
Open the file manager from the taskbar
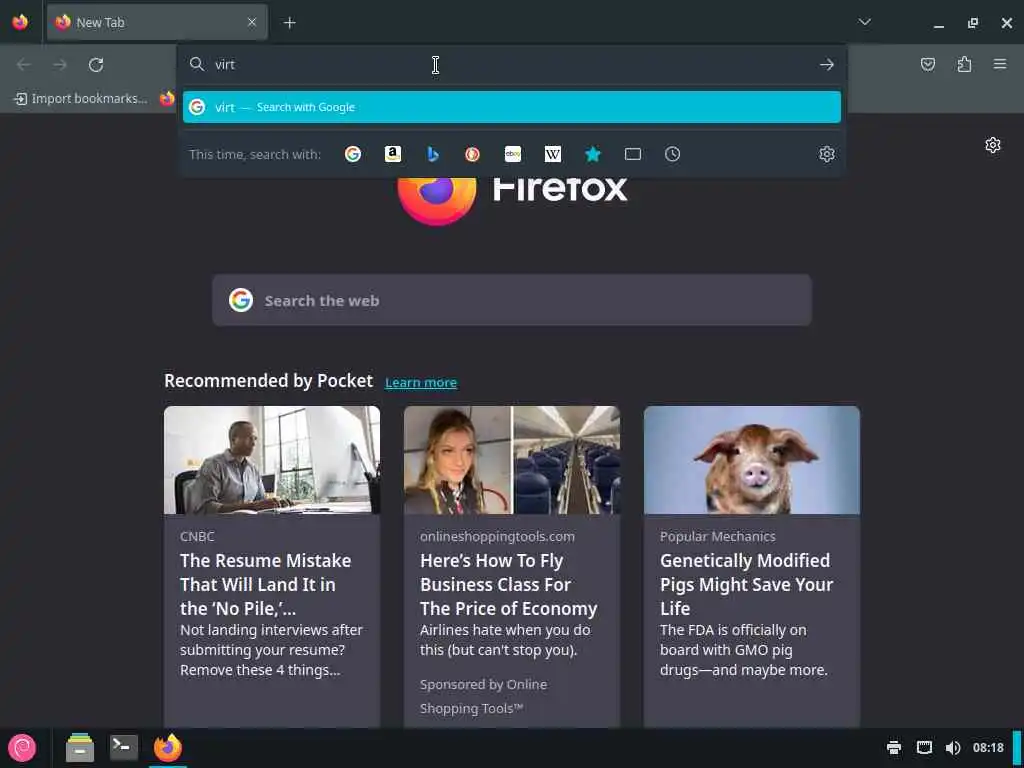point(80,748)
